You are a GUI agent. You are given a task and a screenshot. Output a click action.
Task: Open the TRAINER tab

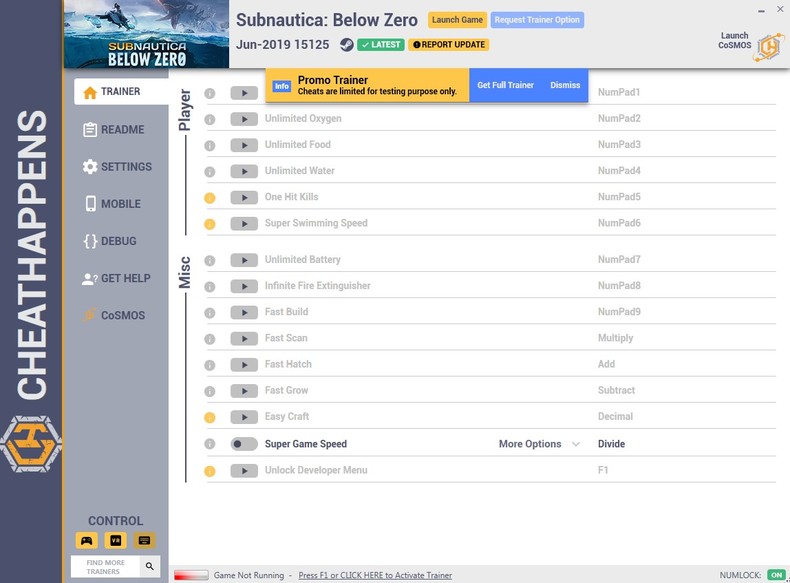121,92
